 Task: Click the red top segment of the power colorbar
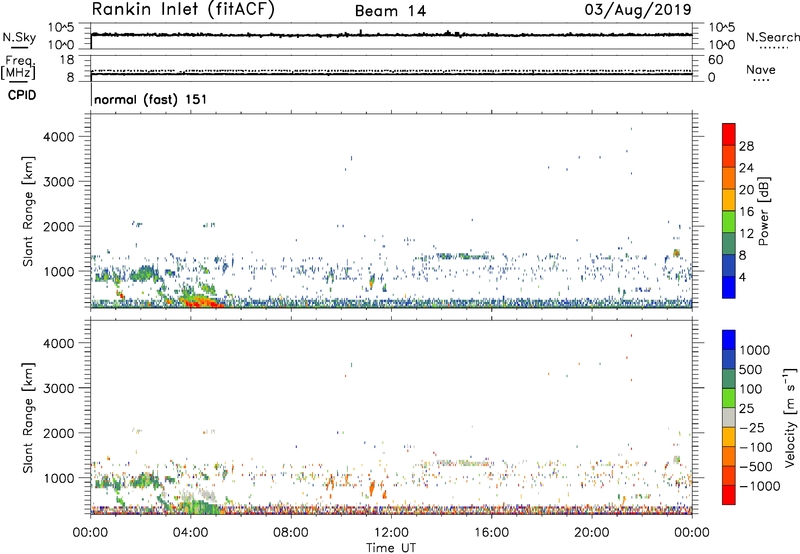point(729,134)
